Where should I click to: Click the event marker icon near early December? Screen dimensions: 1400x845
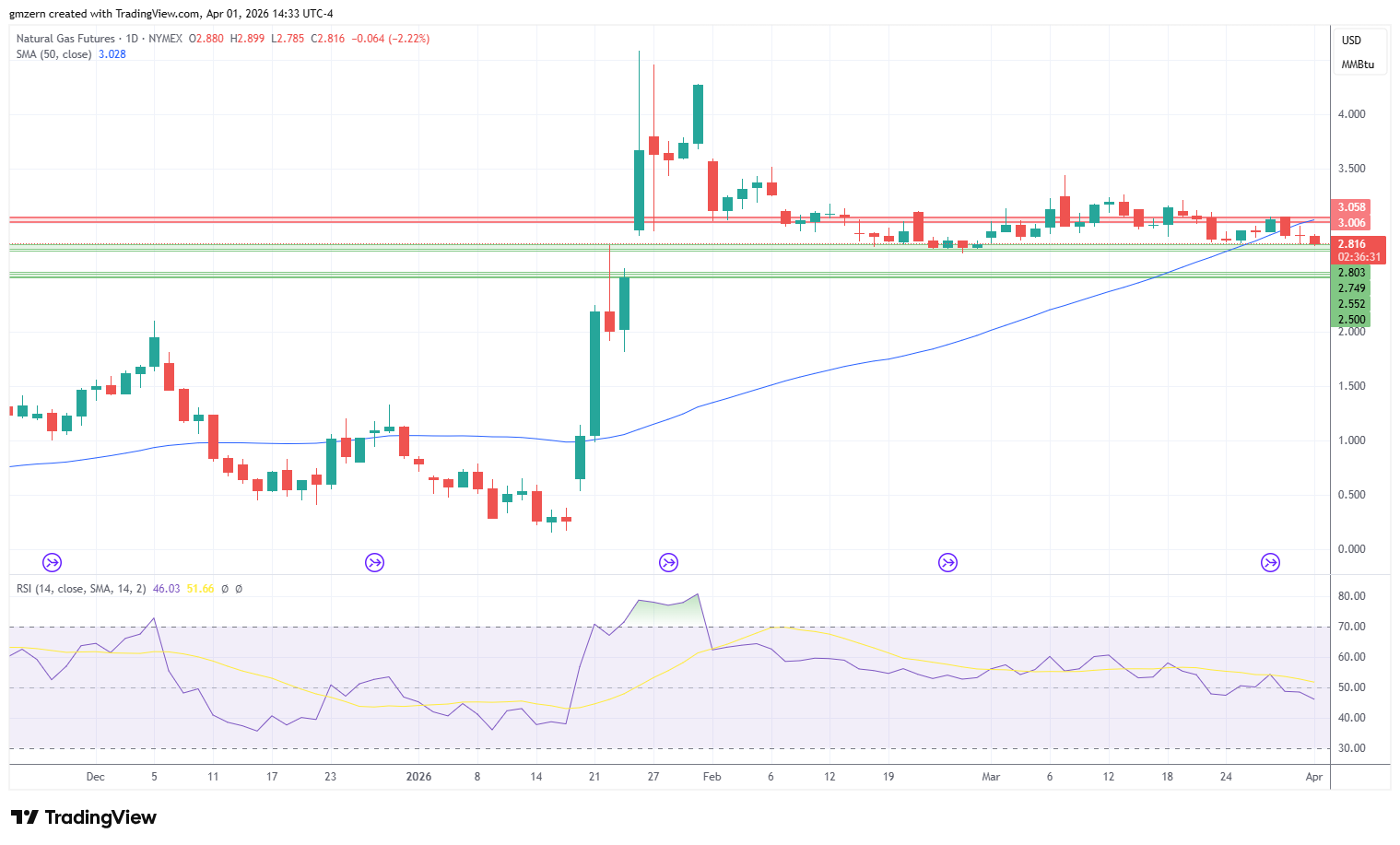[x=53, y=562]
